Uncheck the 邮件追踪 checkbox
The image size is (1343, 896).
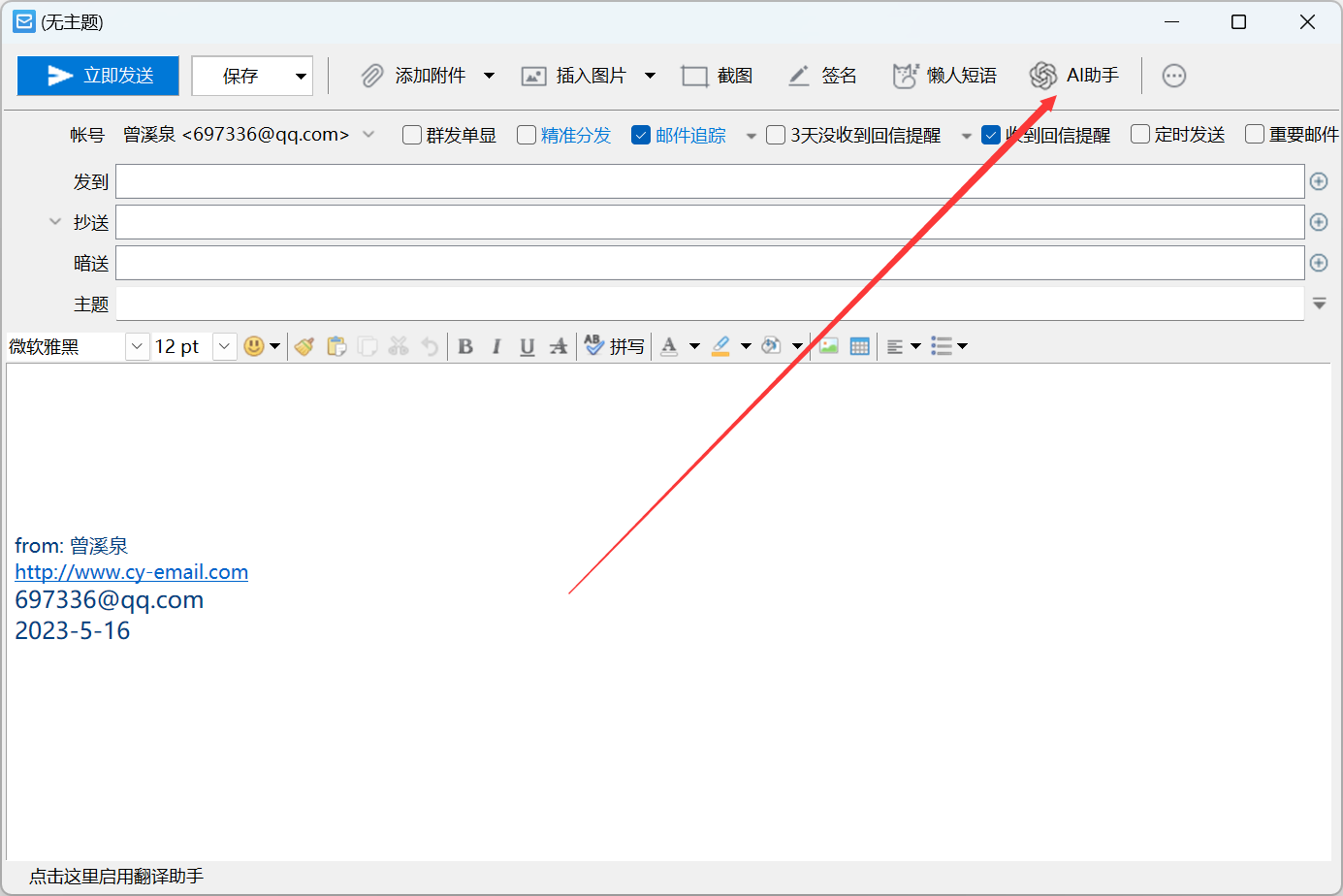click(641, 135)
